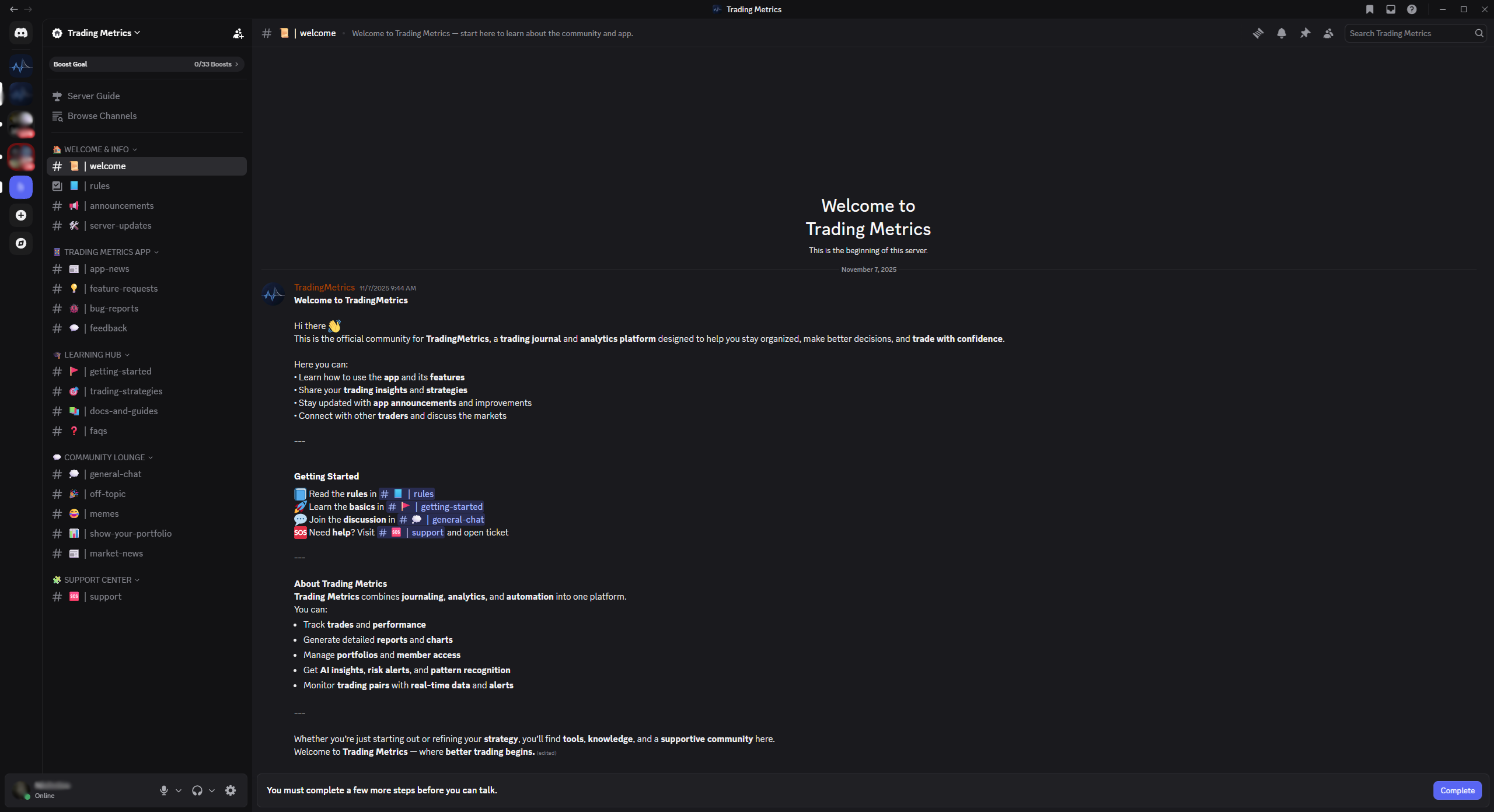Screen dimensions: 1494x812
Task: Follow the getting-started link in message
Action: tap(435, 507)
